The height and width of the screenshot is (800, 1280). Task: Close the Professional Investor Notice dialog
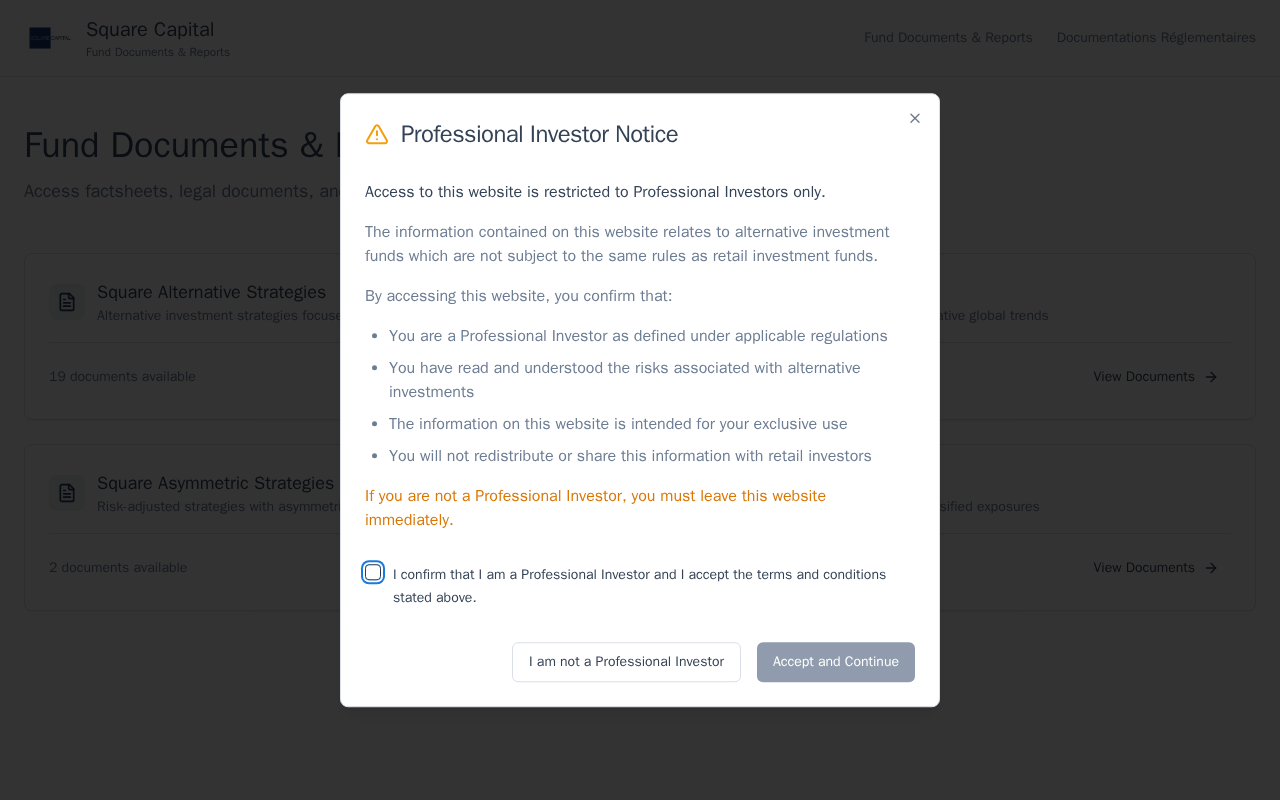[915, 118]
